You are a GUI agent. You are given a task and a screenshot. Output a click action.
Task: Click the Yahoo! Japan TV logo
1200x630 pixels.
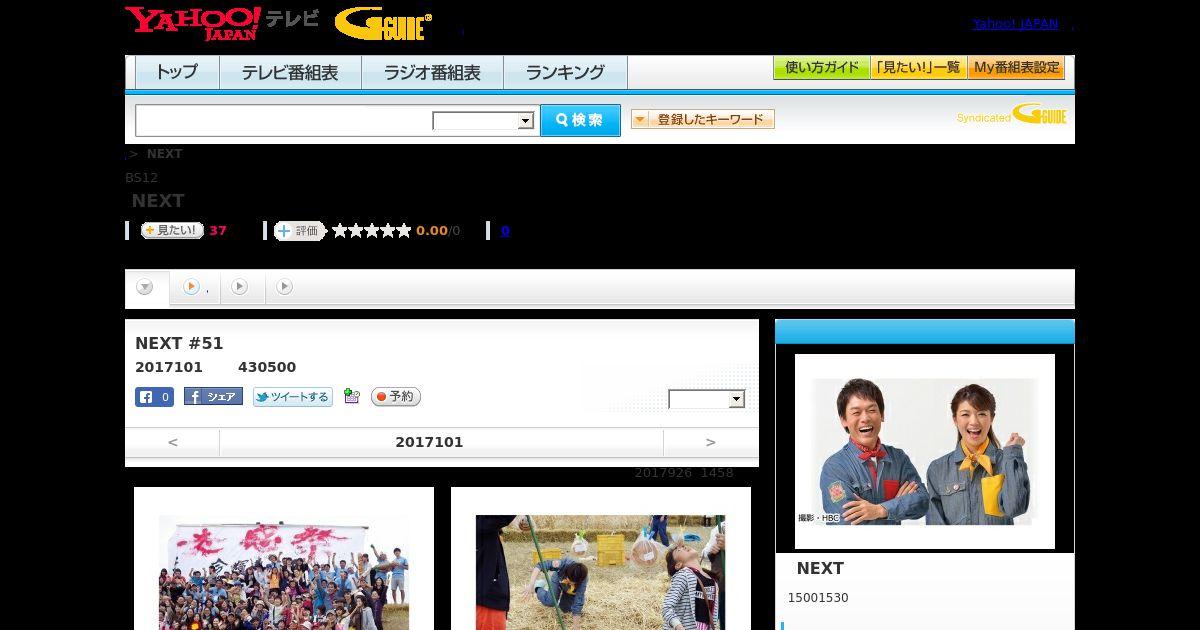[x=222, y=23]
